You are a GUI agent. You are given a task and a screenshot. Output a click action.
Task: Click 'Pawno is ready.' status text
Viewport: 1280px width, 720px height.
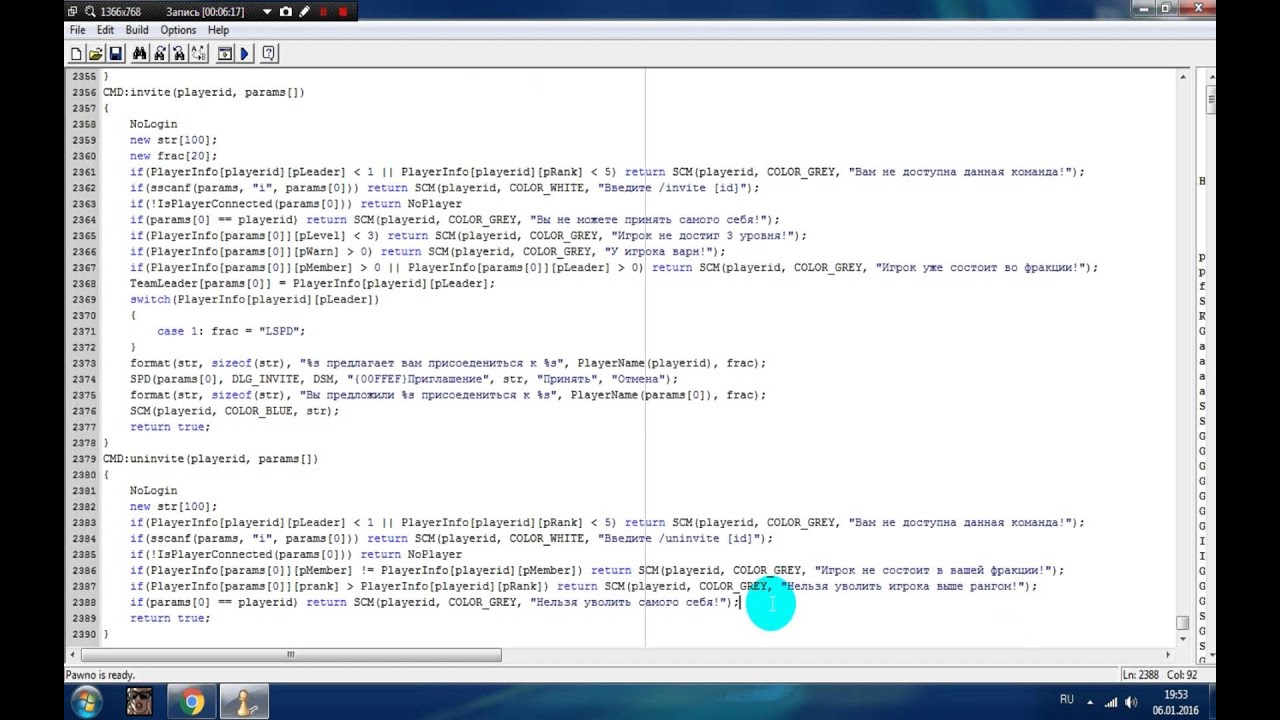(100, 675)
